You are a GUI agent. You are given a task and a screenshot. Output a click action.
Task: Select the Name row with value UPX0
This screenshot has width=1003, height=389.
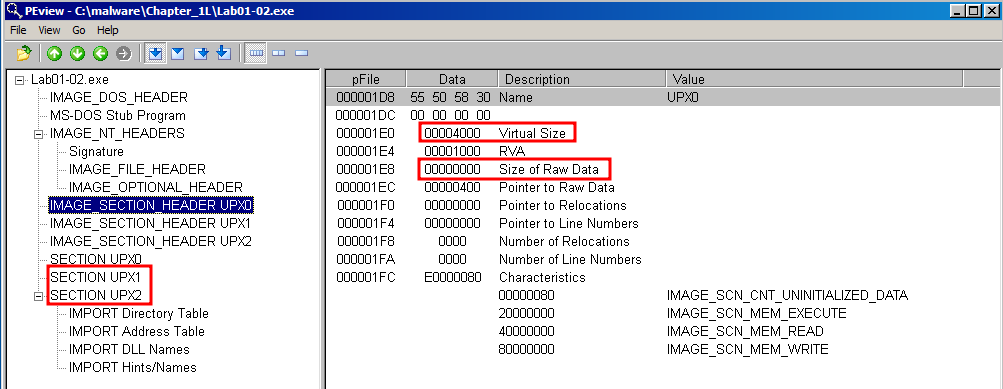pos(664,97)
